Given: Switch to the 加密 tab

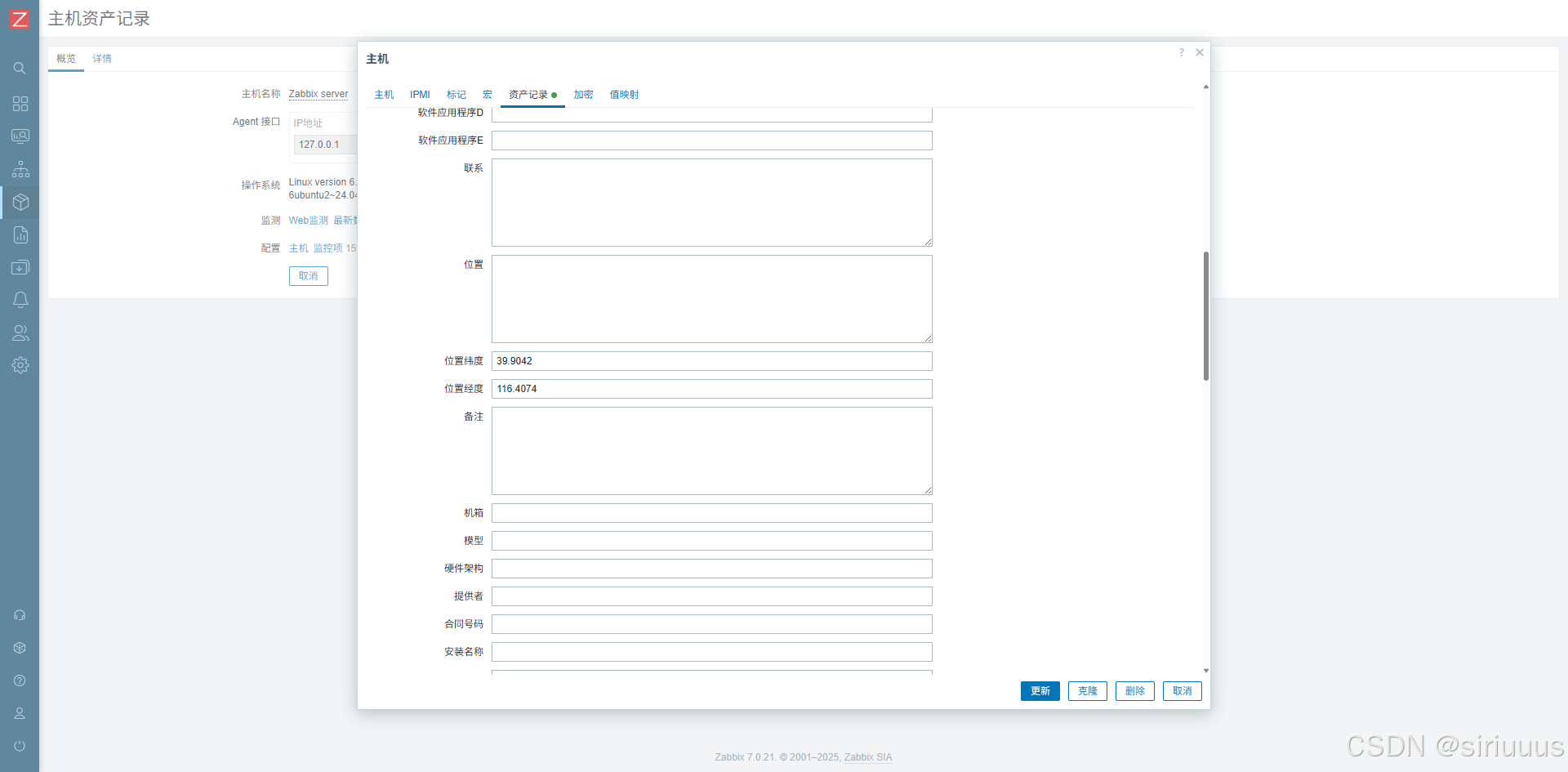Looking at the screenshot, I should [583, 95].
